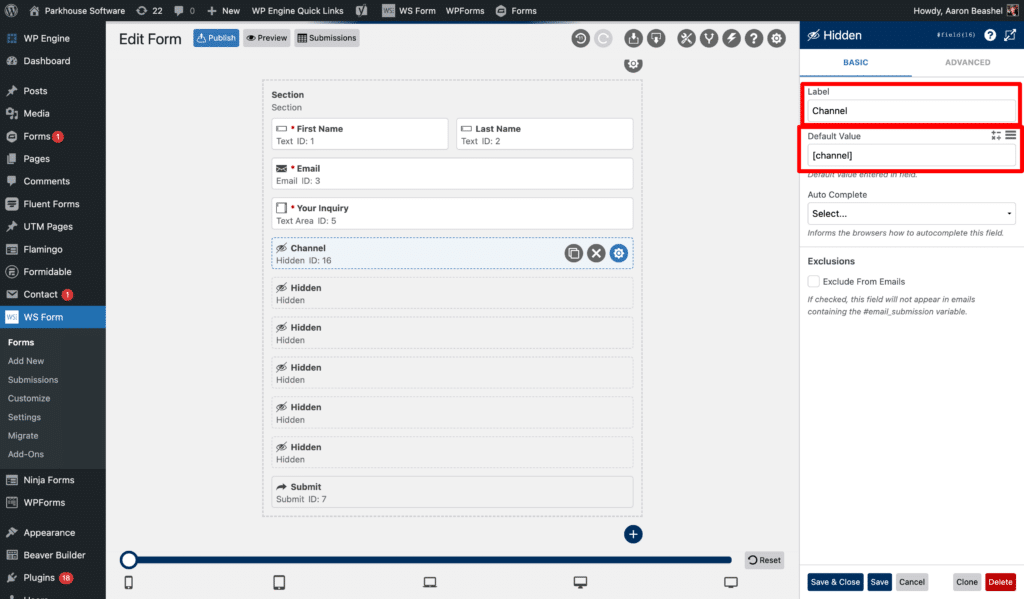Click the actions lightning bolt icon
This screenshot has height=599, width=1024.
(733, 37)
